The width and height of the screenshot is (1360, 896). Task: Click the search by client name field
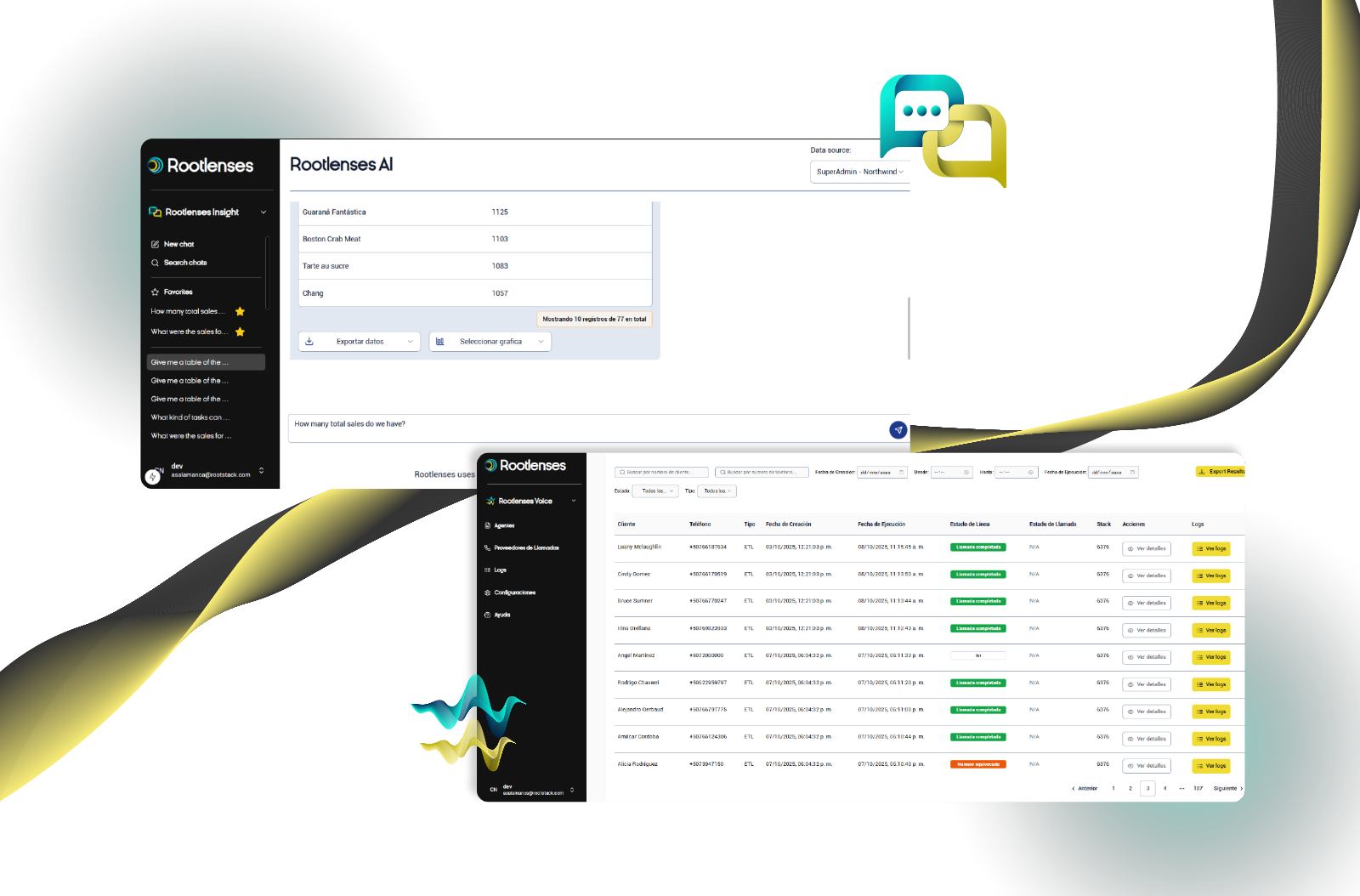(661, 472)
